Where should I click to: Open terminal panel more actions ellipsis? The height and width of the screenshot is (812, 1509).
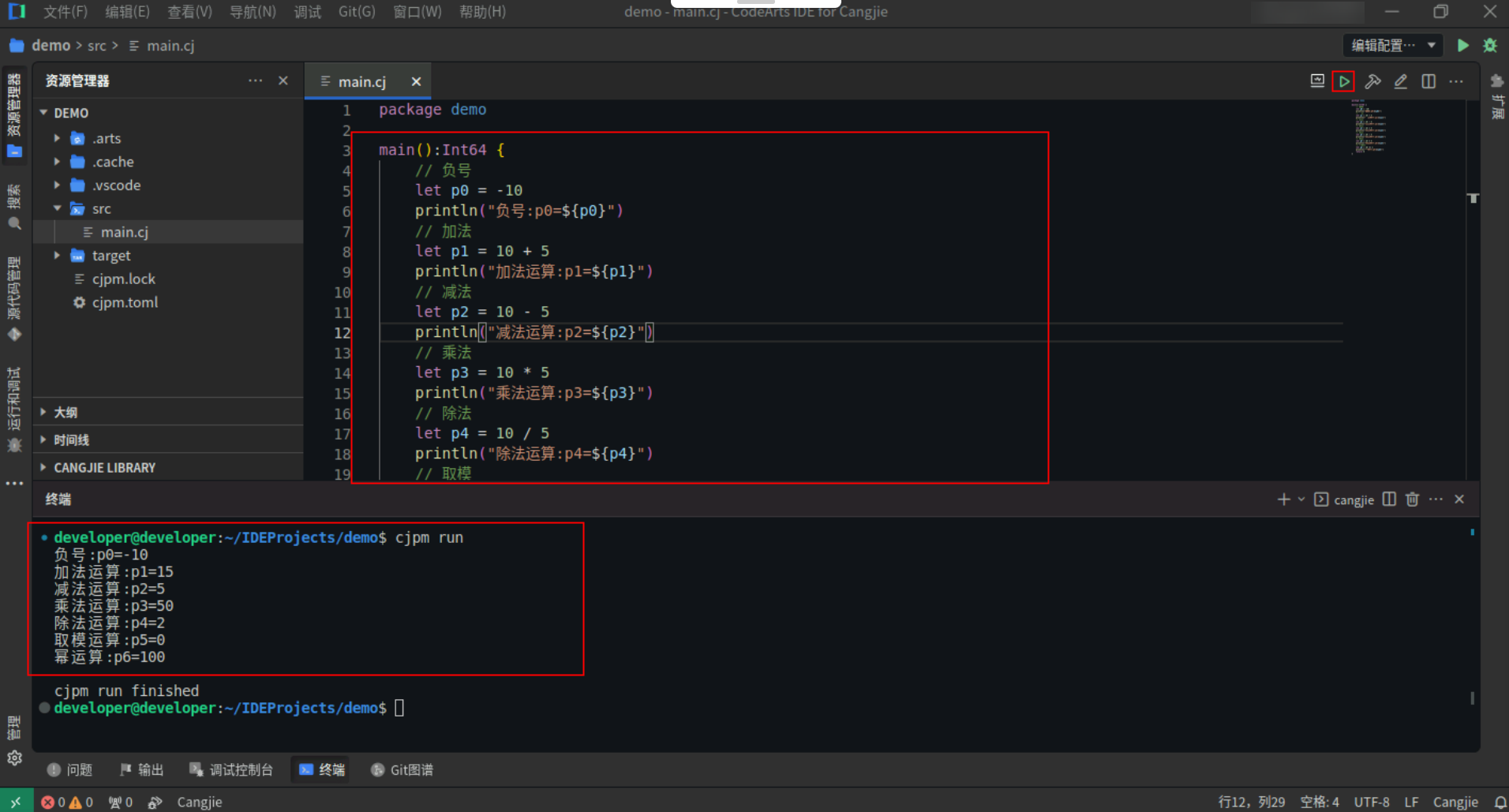click(1436, 500)
